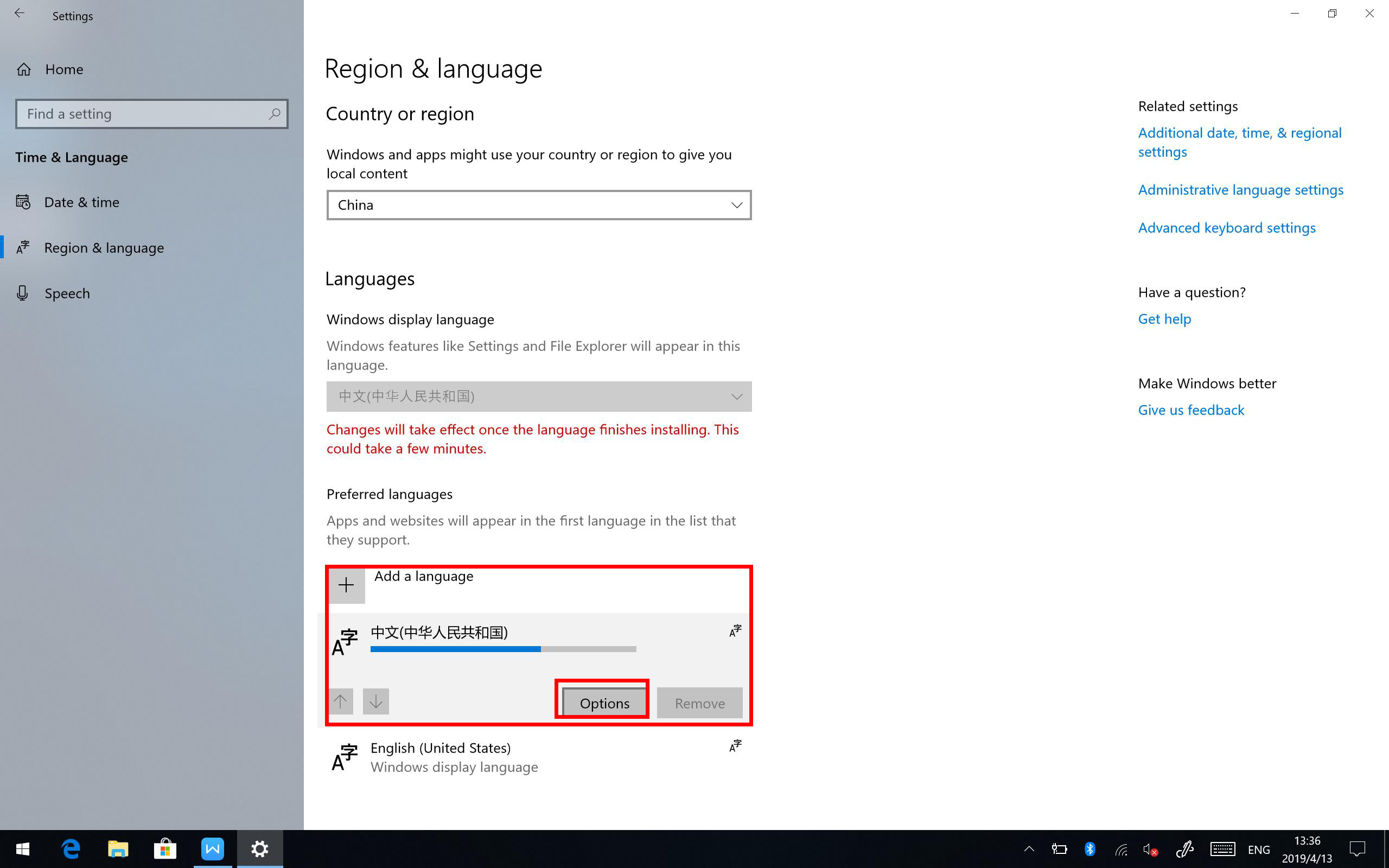Screen dimensions: 1389x868
Task: Open the Action Center notification icon
Action: [1357, 849]
